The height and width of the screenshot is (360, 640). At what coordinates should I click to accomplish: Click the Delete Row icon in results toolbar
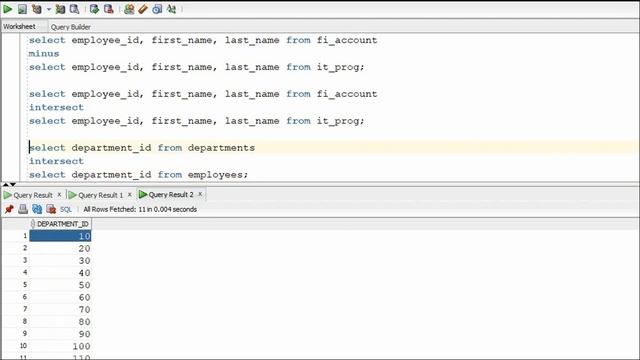point(51,209)
